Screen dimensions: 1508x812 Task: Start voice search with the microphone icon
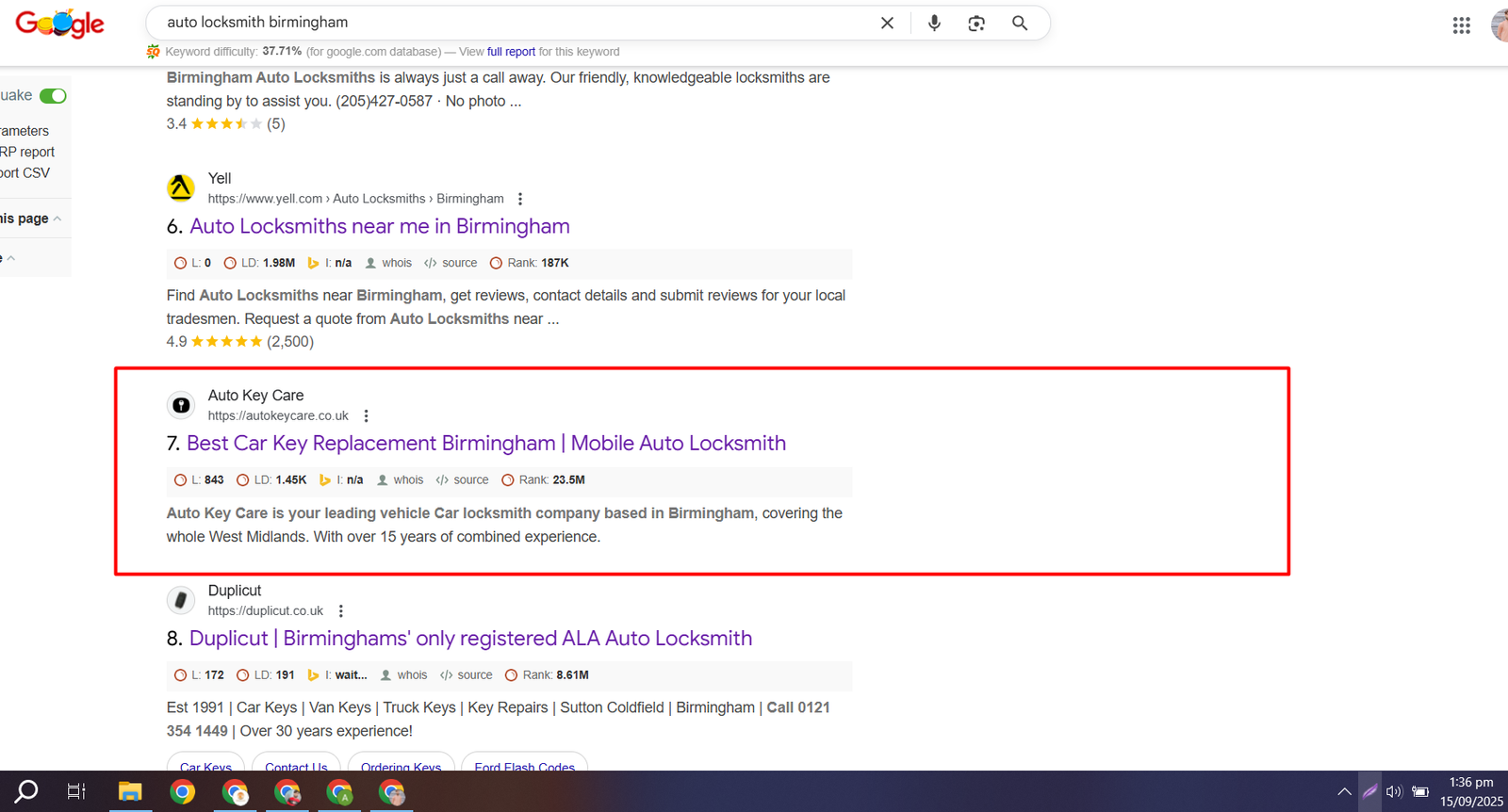click(x=934, y=24)
